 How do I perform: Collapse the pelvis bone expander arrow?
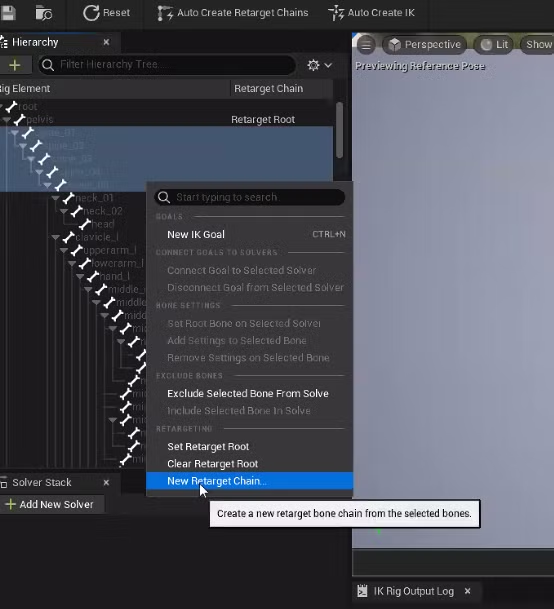[6, 120]
